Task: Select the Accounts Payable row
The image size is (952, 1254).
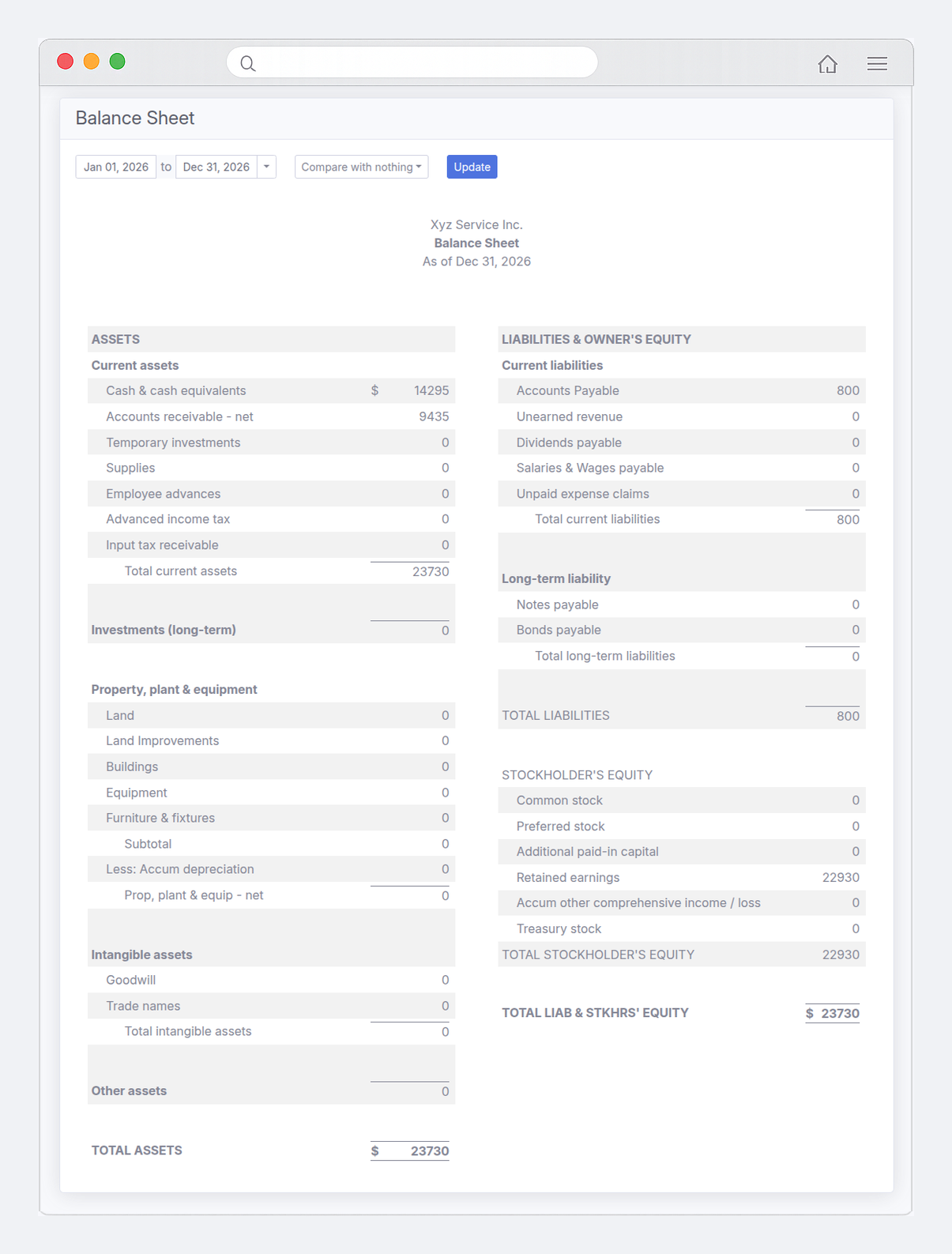Action: click(682, 390)
